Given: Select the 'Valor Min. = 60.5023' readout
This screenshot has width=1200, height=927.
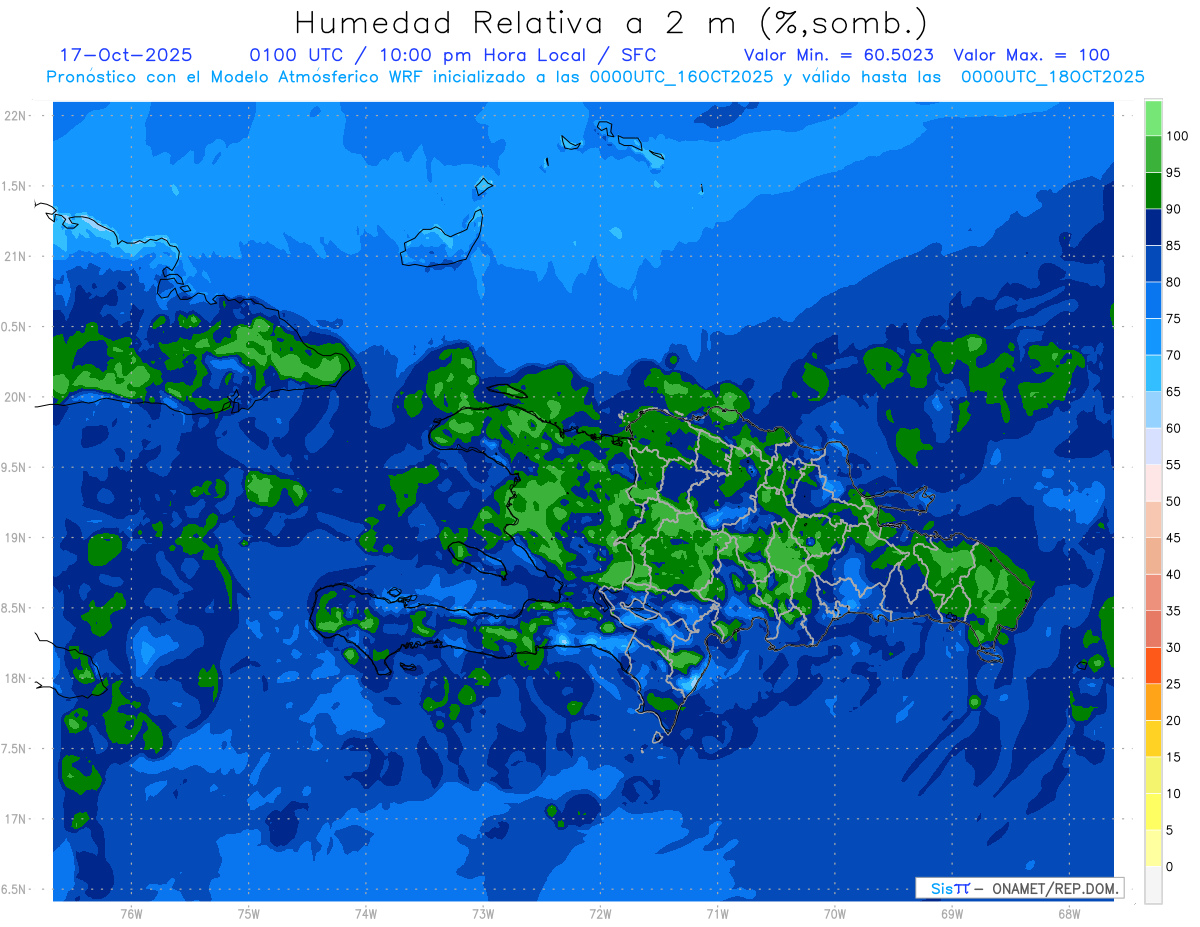Looking at the screenshot, I should click(x=839, y=55).
